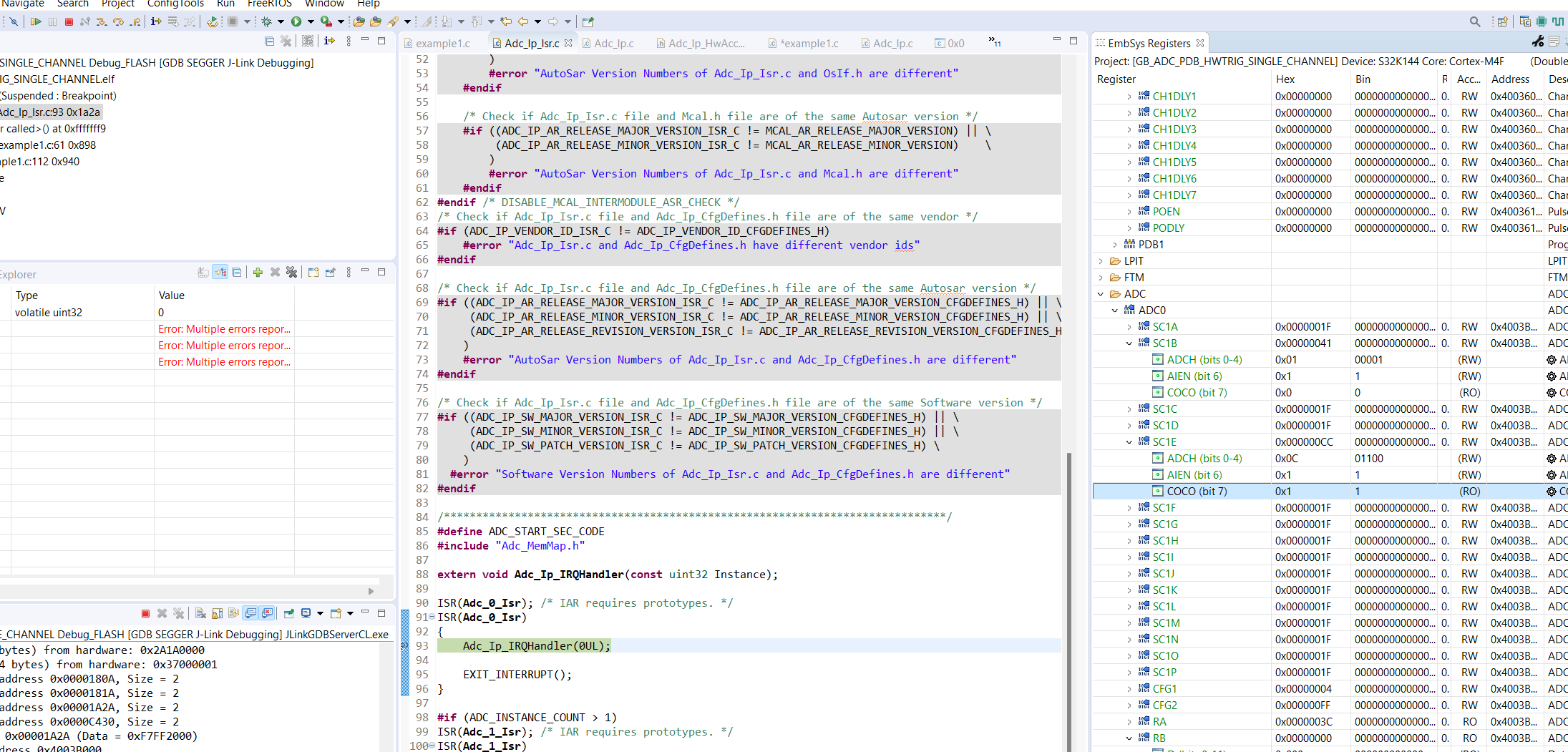Open the Window menu
Viewport: 1568px width, 752px height.
324,4
